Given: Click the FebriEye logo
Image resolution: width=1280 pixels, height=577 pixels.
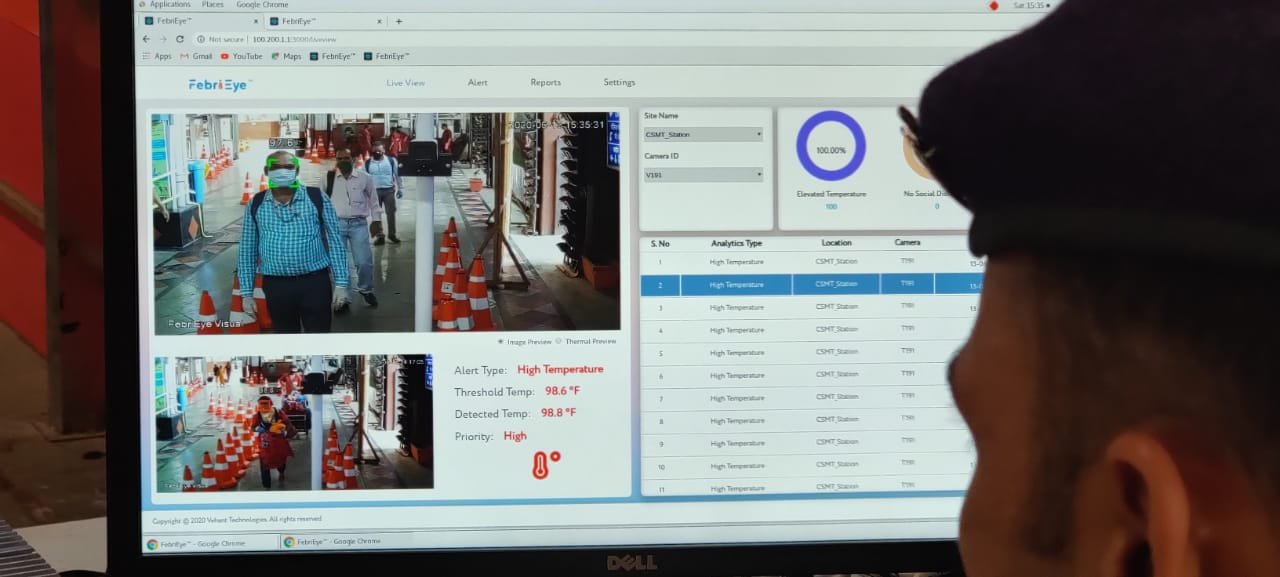Looking at the screenshot, I should point(220,85).
